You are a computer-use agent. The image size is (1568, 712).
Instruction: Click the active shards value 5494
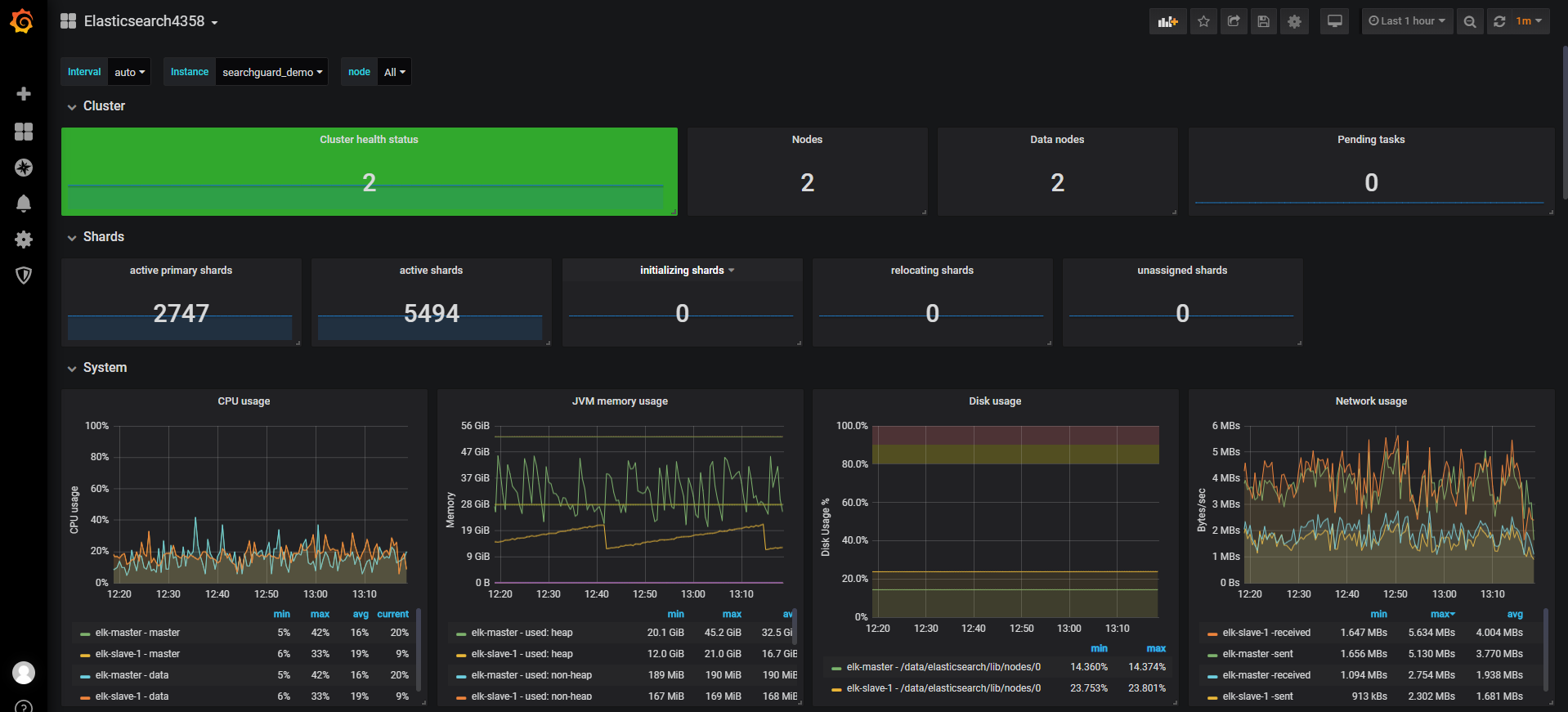[431, 313]
